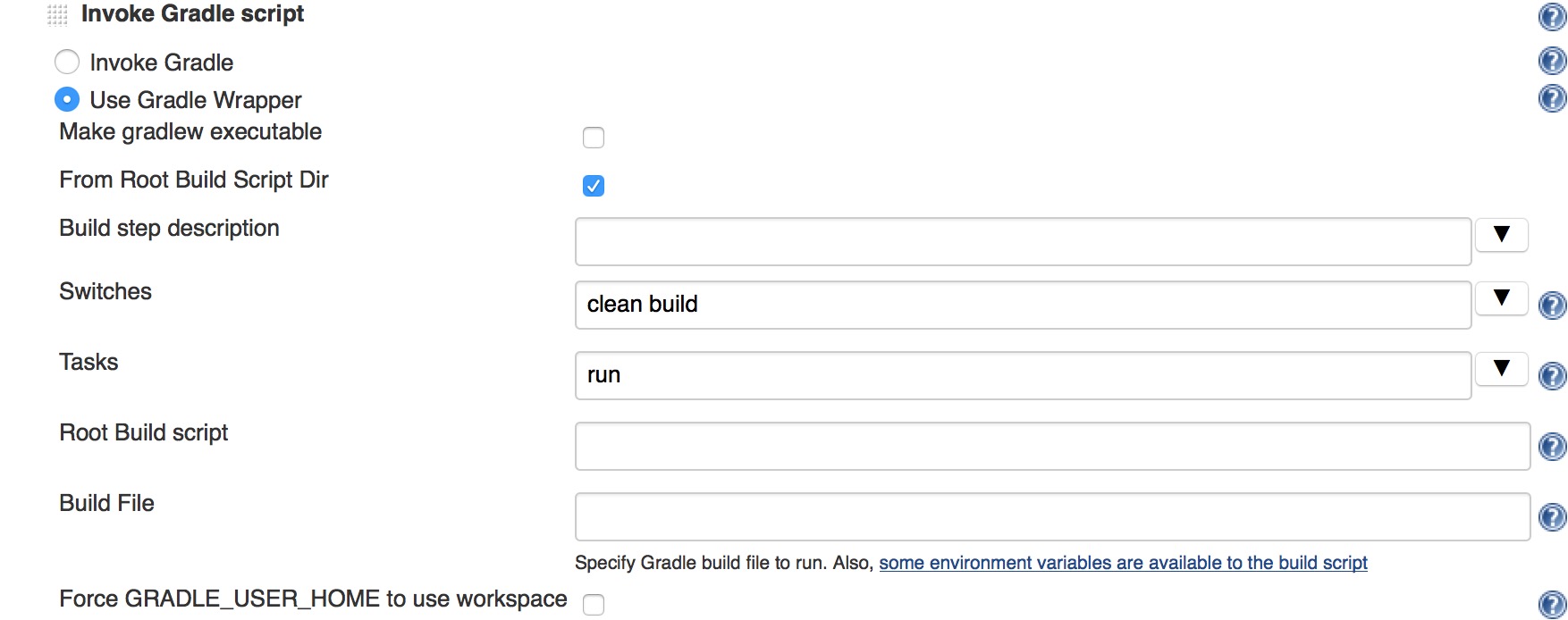1568x620 pixels.
Task: Open help for Use Gradle Wrapper option
Action: [x=1552, y=98]
